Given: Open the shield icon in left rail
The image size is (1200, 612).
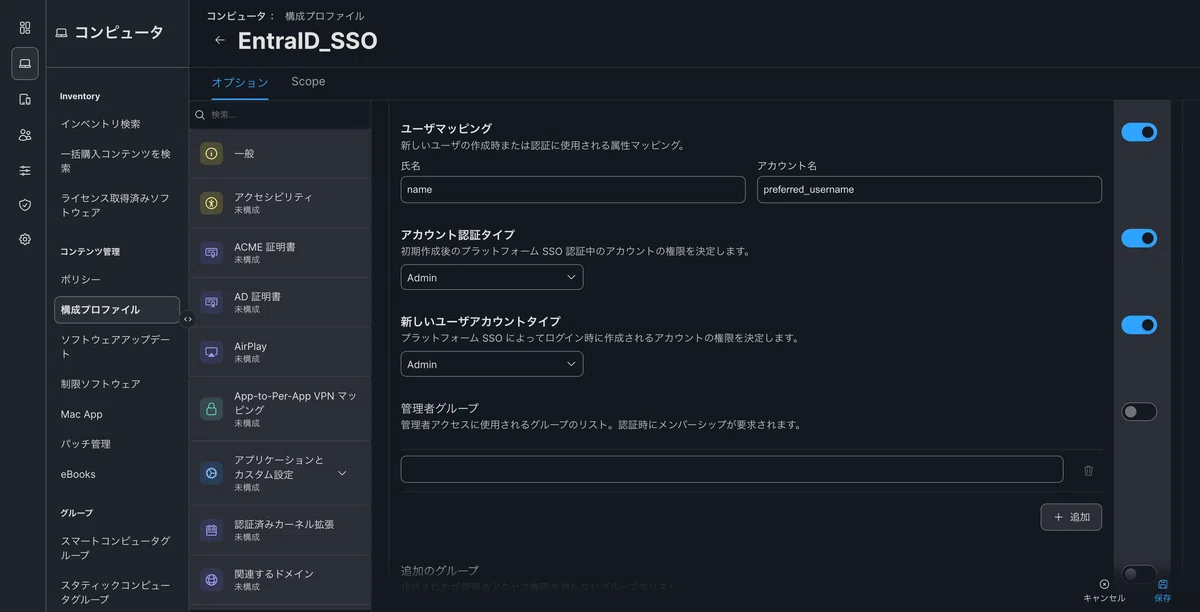Looking at the screenshot, I should [25, 205].
